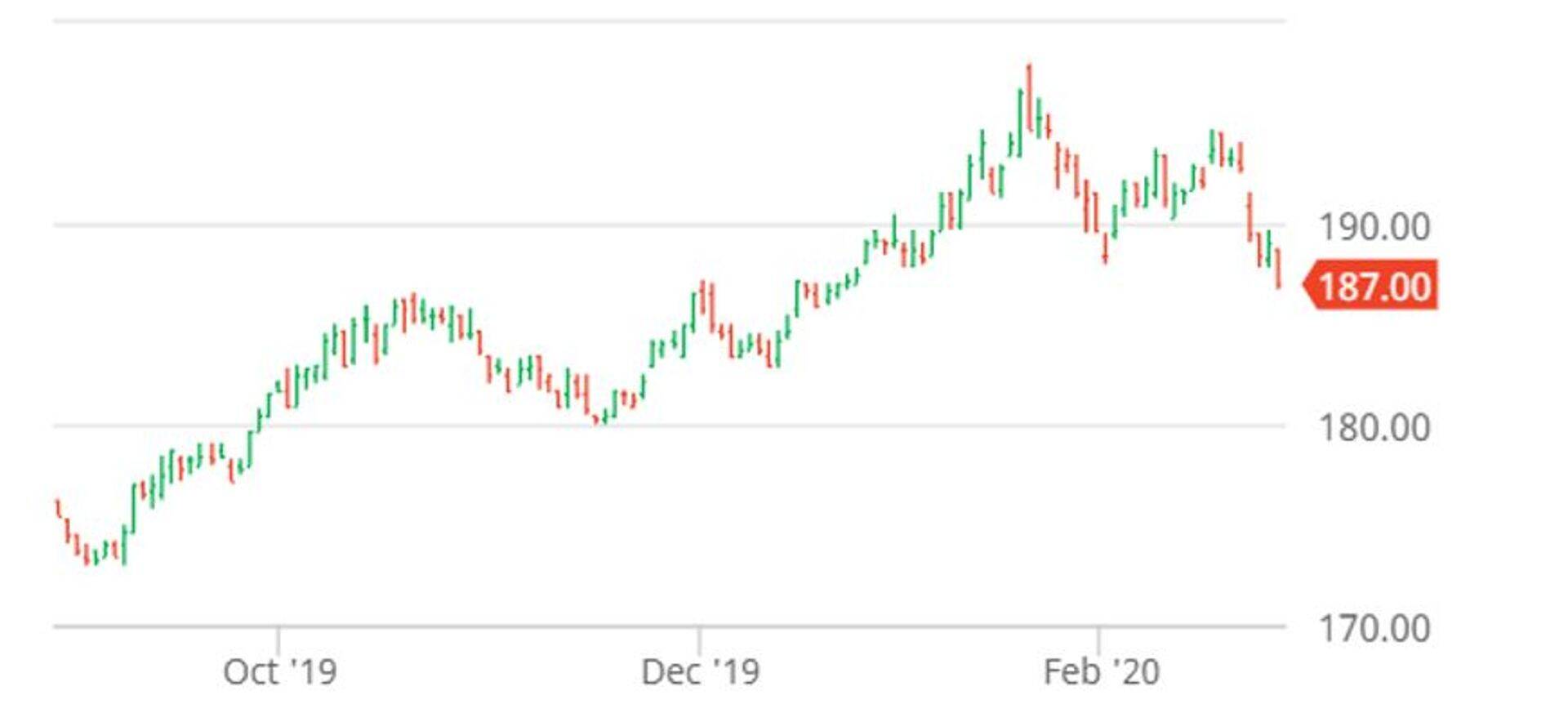Screen dimensions: 1568x713
Task: Click the mid-February green peak candle
Action: pyautogui.click(x=1212, y=147)
